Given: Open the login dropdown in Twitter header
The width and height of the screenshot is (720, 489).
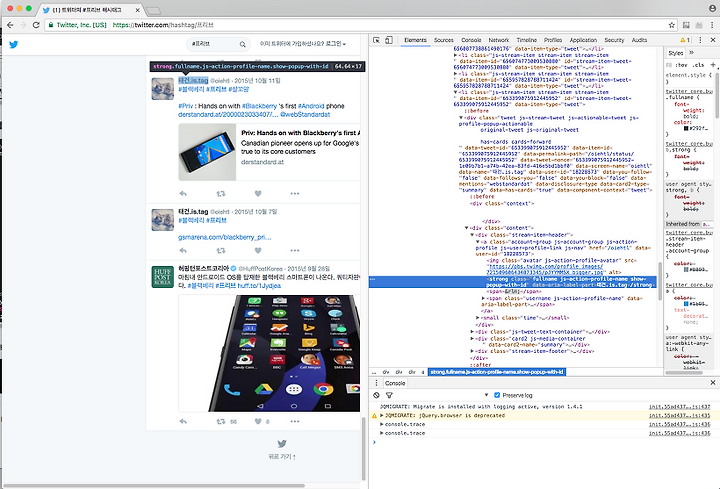Looking at the screenshot, I should (303, 44).
